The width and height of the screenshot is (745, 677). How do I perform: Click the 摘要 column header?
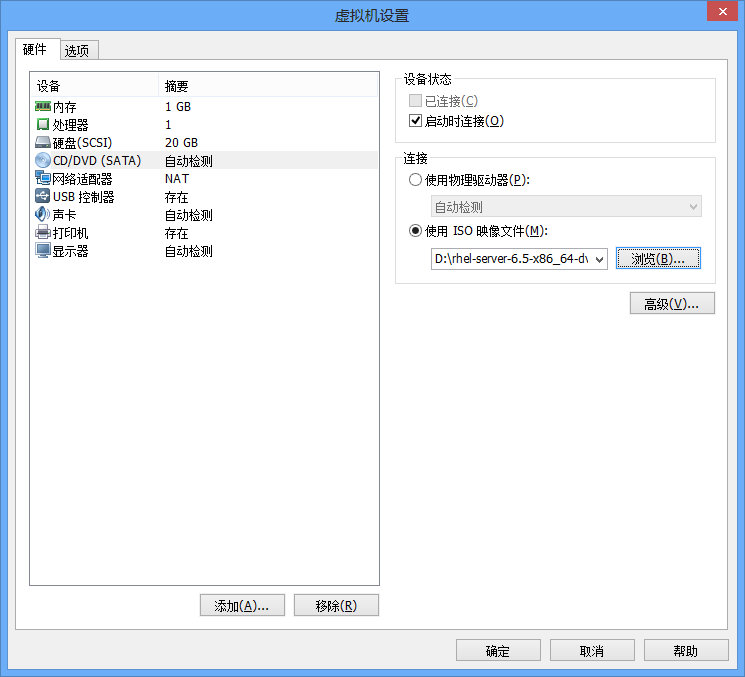(x=177, y=86)
